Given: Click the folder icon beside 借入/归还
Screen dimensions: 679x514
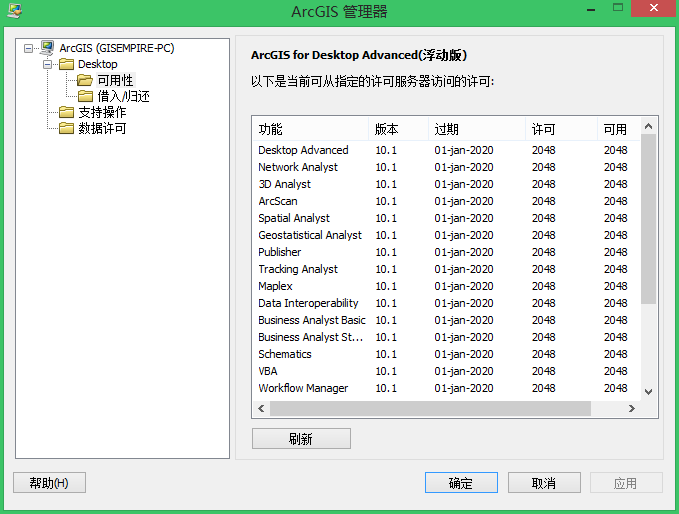Looking at the screenshot, I should (85, 96).
